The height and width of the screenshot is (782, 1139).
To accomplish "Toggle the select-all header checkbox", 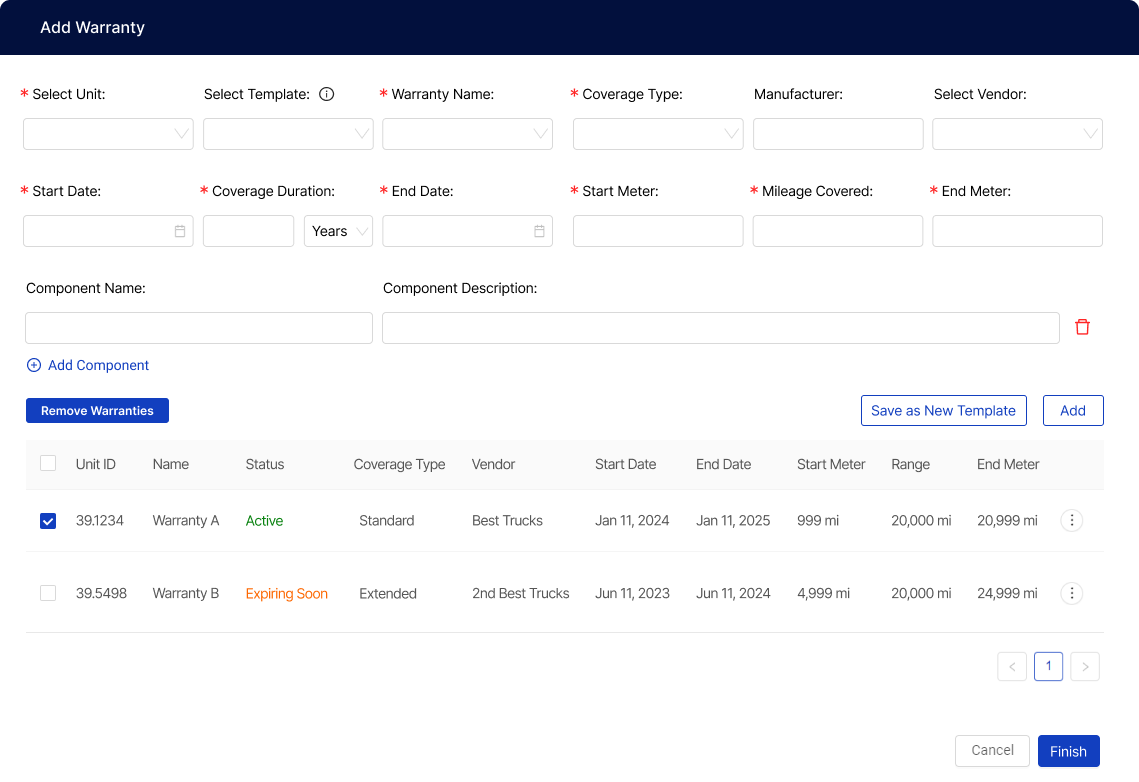I will pyautogui.click(x=48, y=463).
